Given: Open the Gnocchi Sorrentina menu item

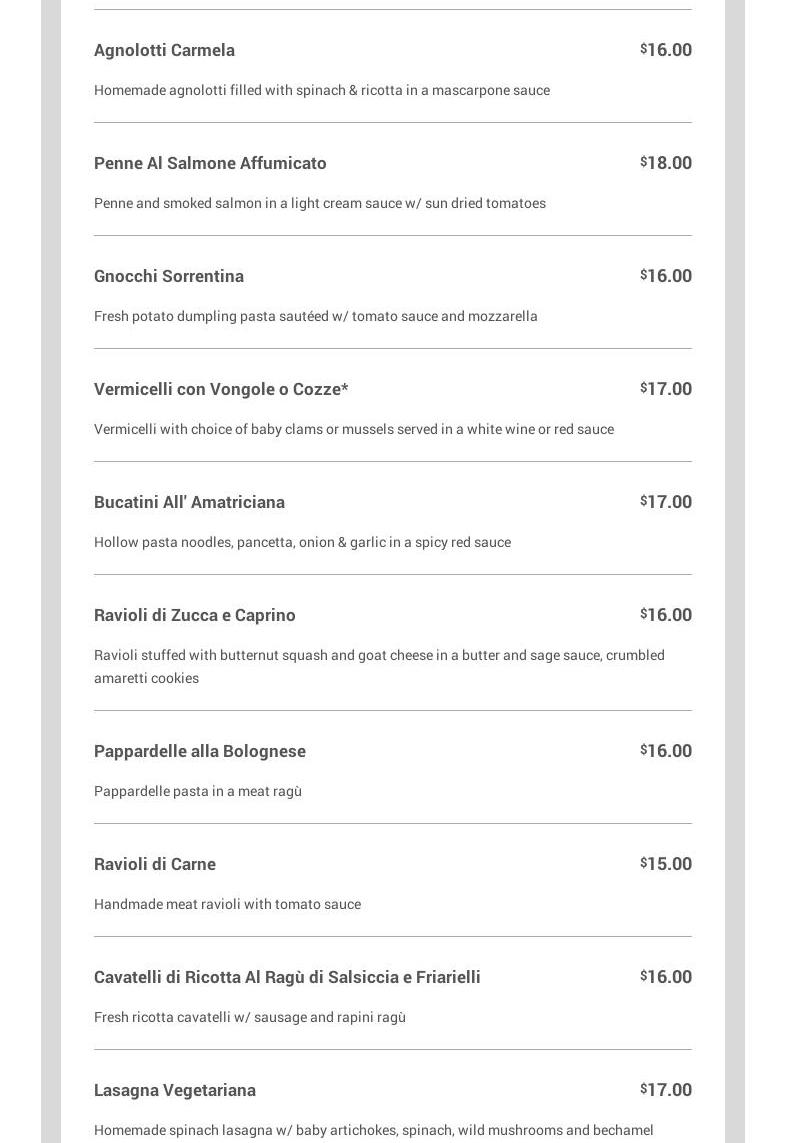Looking at the screenshot, I should point(169,276).
